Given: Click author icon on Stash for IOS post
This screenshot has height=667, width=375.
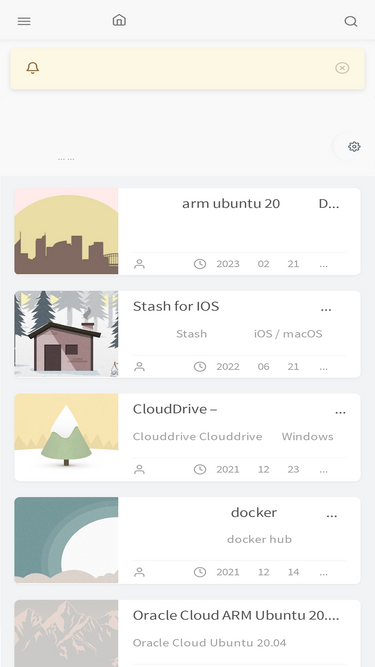Looking at the screenshot, I should [x=139, y=367].
